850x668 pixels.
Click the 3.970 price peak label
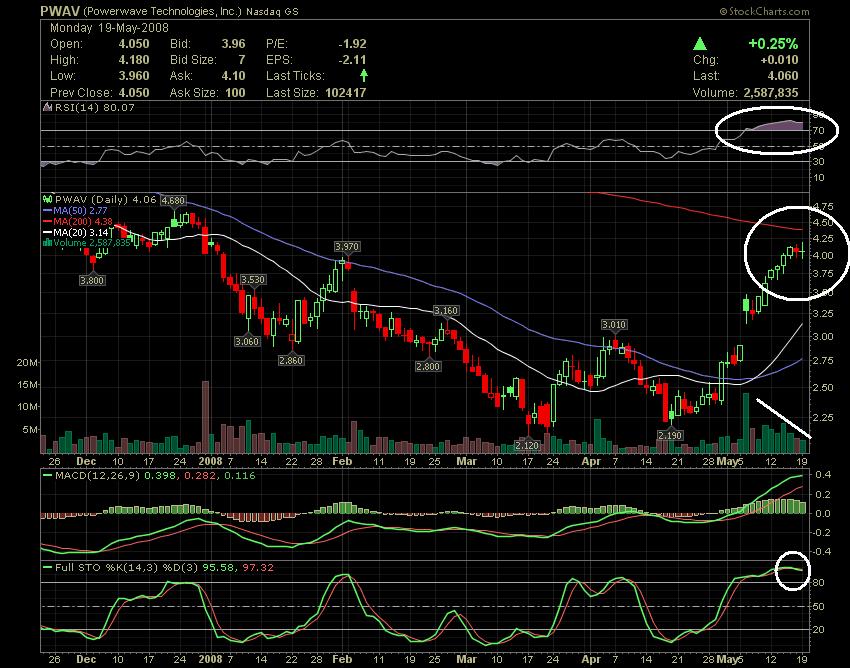(346, 247)
